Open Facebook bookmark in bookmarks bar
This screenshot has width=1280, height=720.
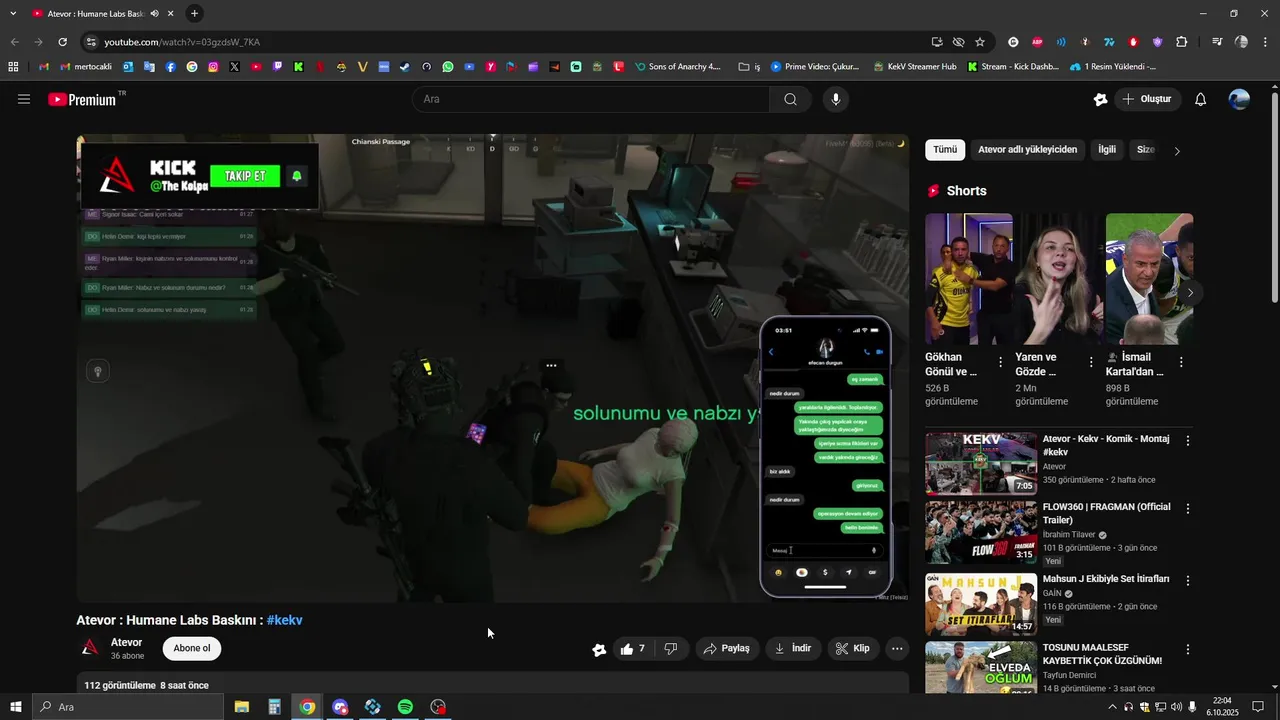(x=171, y=67)
